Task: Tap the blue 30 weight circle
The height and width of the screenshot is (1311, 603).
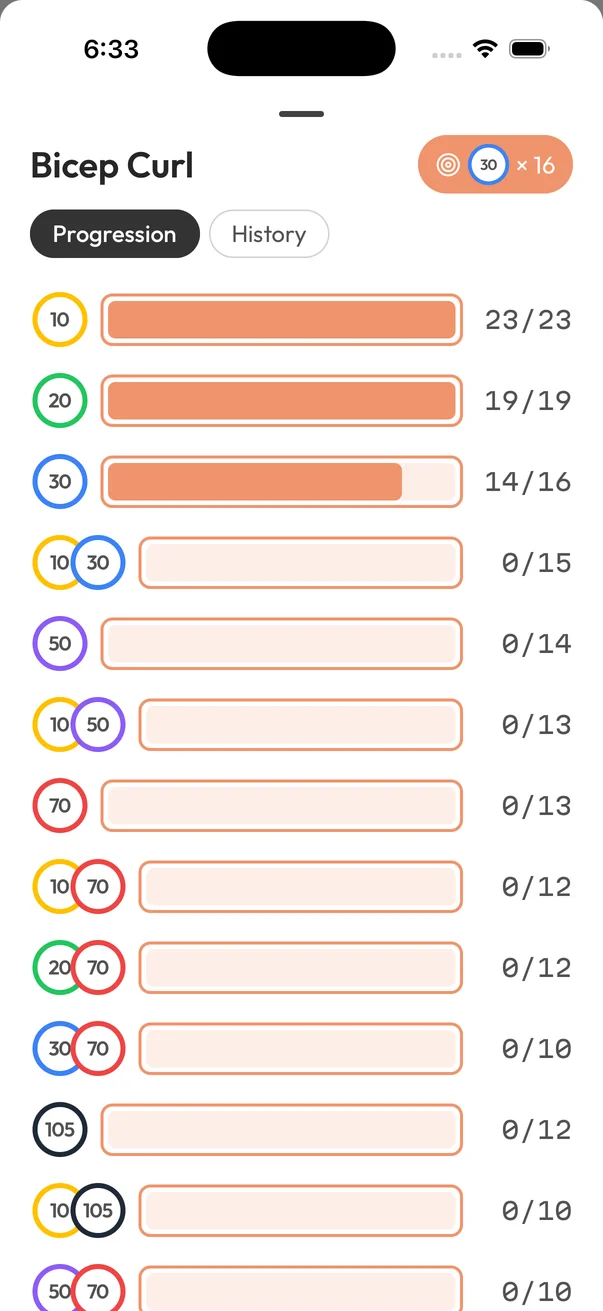Action: 60,481
